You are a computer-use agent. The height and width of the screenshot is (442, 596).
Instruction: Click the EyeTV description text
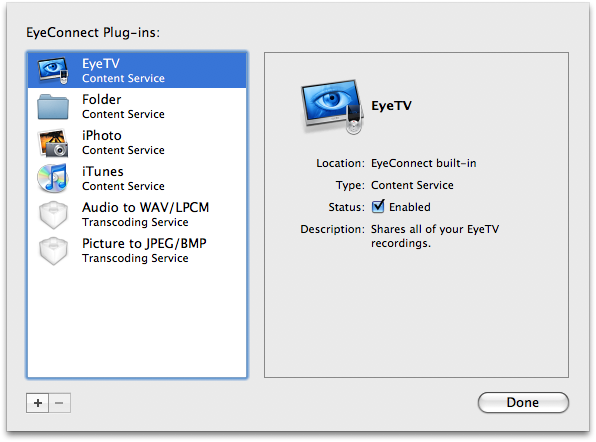point(435,236)
